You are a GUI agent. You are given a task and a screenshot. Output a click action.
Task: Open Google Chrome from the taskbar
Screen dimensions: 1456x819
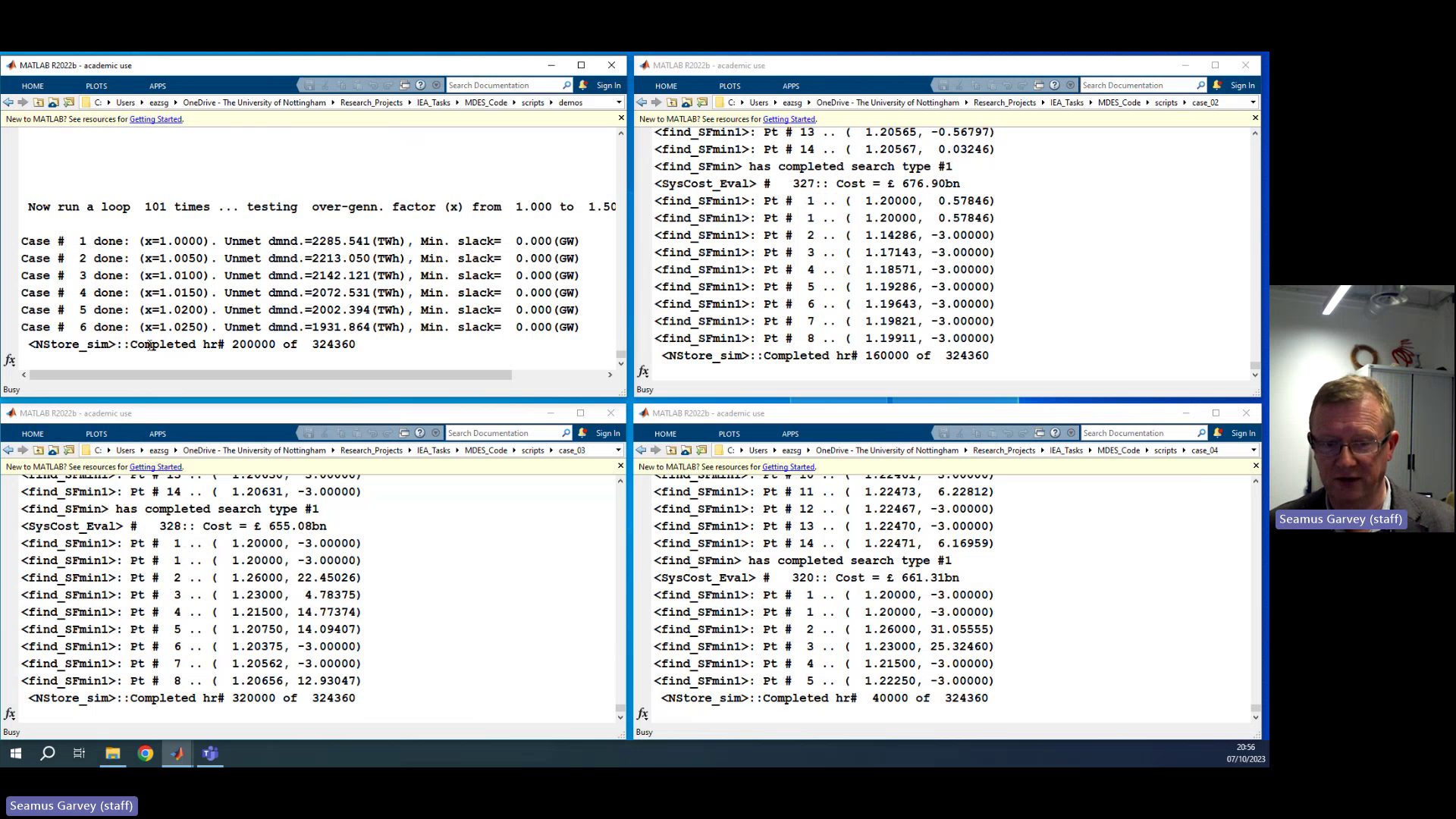click(x=146, y=753)
